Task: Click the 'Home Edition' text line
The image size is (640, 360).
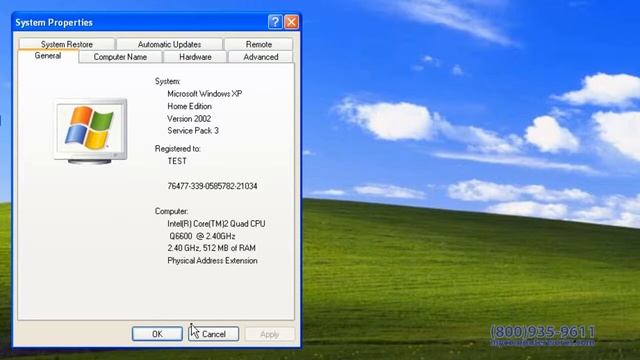Action: coord(189,106)
